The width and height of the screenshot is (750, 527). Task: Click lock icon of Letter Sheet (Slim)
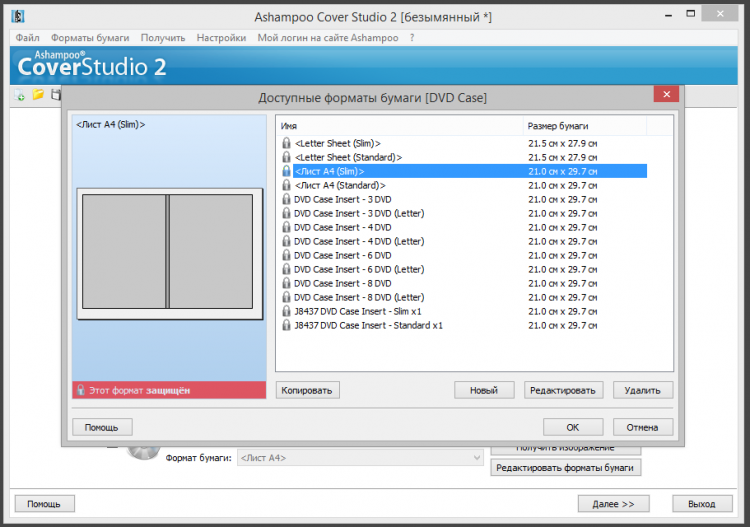pyautogui.click(x=286, y=143)
